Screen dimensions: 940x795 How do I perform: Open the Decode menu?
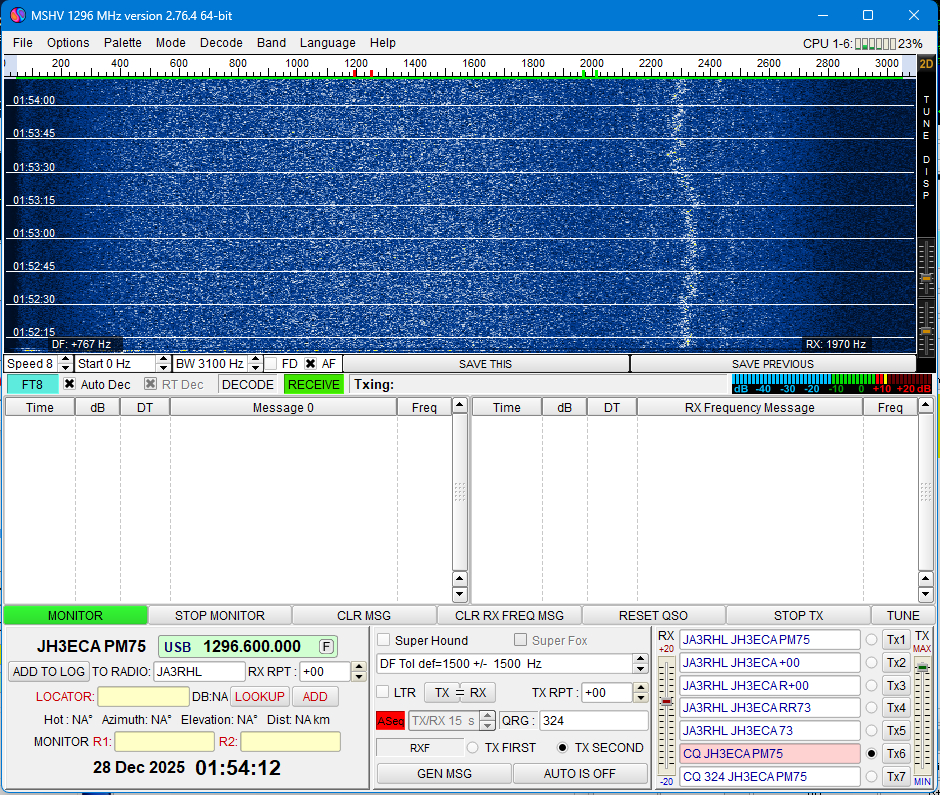pyautogui.click(x=221, y=43)
